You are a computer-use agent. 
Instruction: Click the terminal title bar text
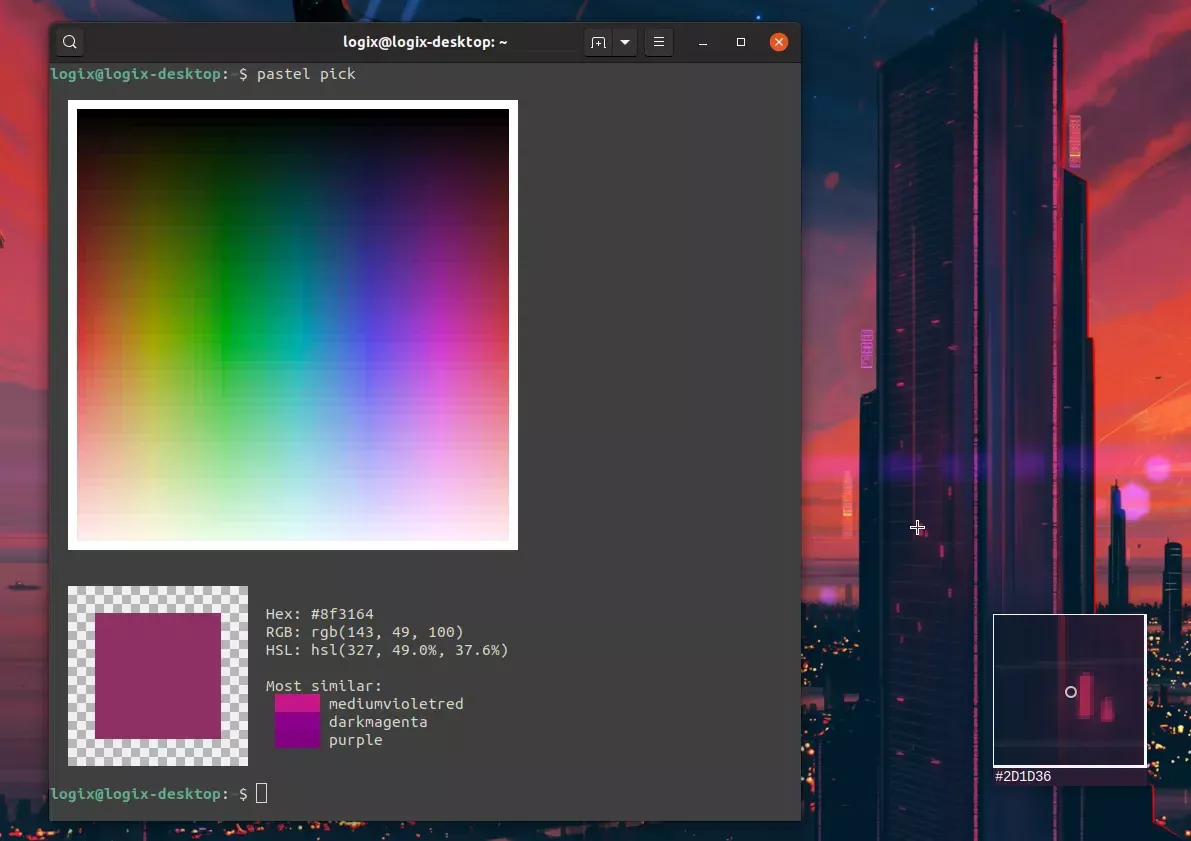[425, 42]
